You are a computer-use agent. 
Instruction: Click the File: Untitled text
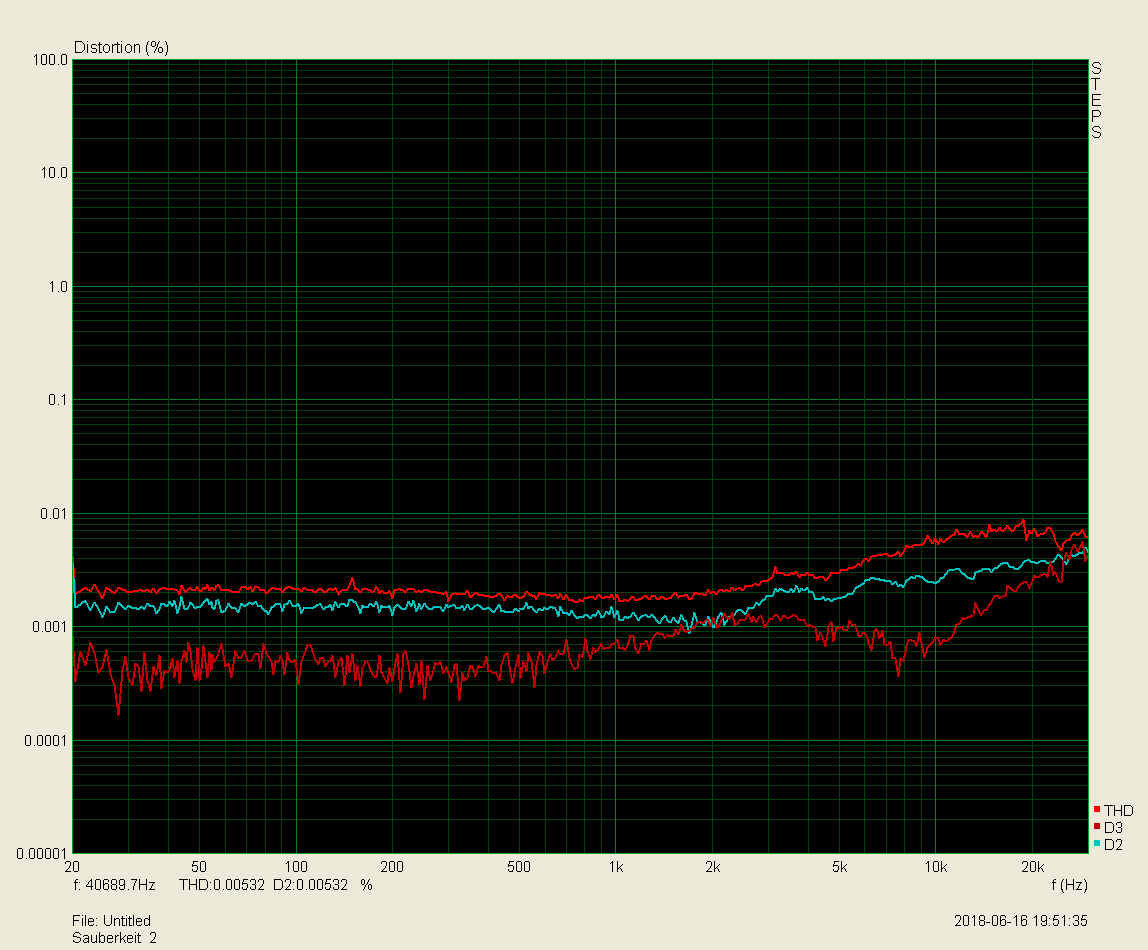click(x=111, y=921)
